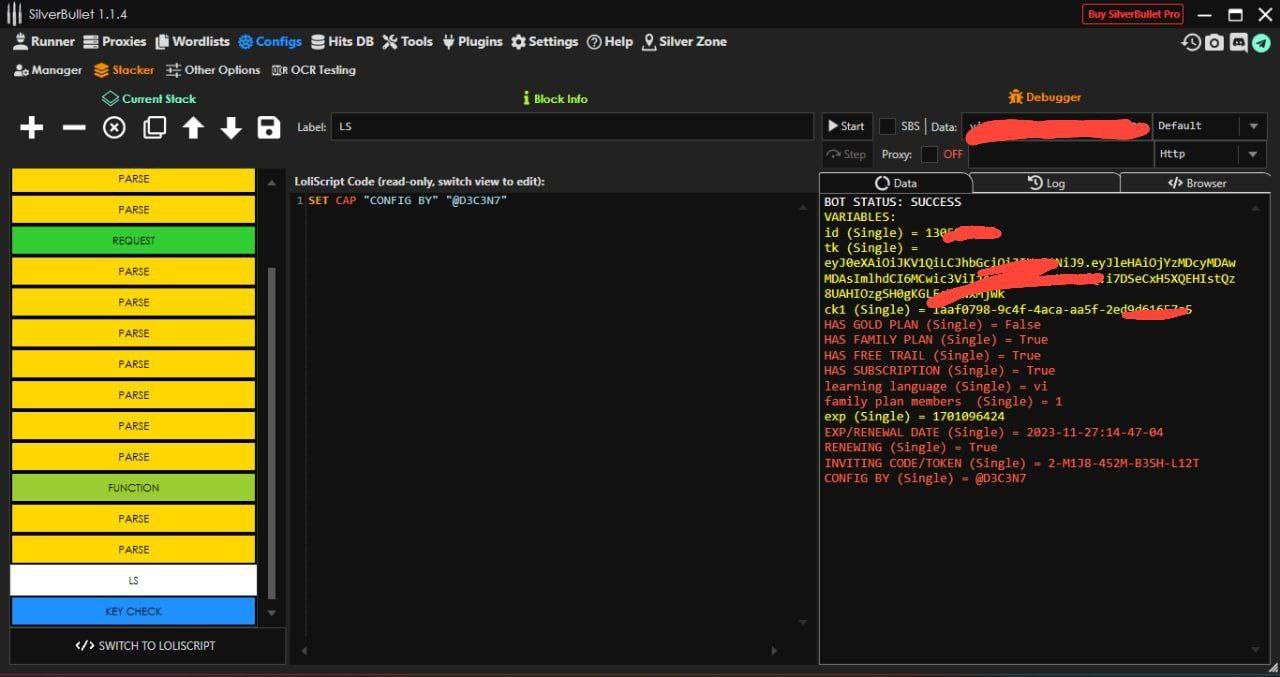Toggle the Proxy checkbox in the debugger

(x=929, y=154)
